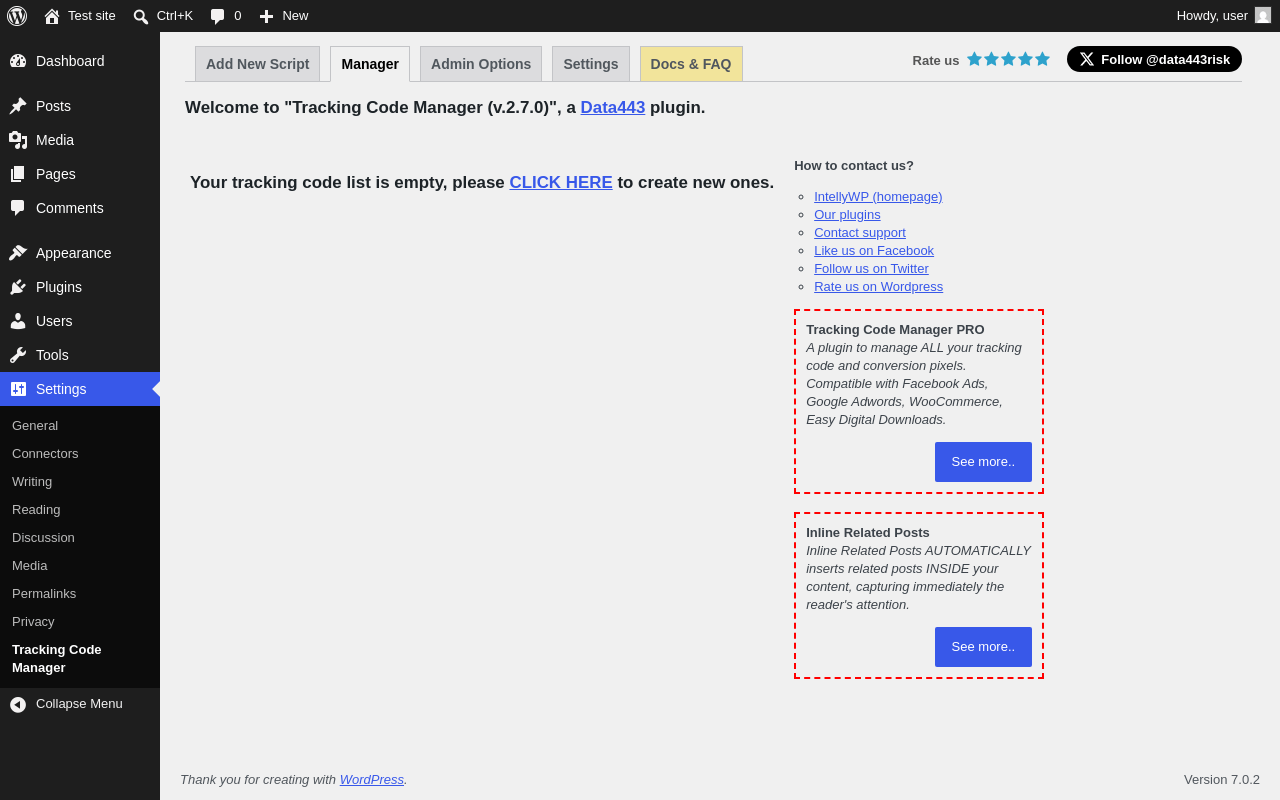Click the Dashboard gauge icon
1280x800 pixels.
coord(18,61)
